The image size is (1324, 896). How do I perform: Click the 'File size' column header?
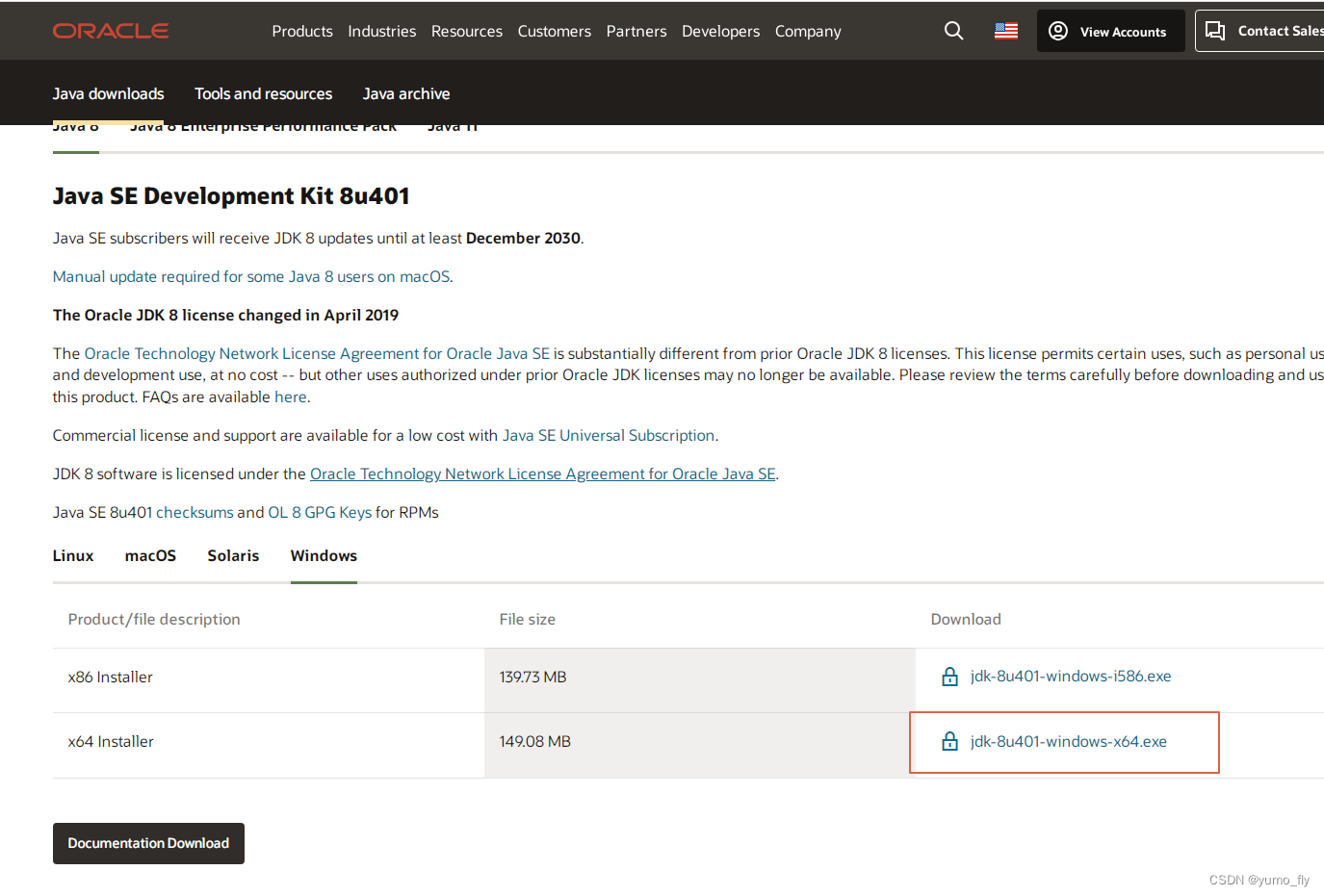click(528, 619)
